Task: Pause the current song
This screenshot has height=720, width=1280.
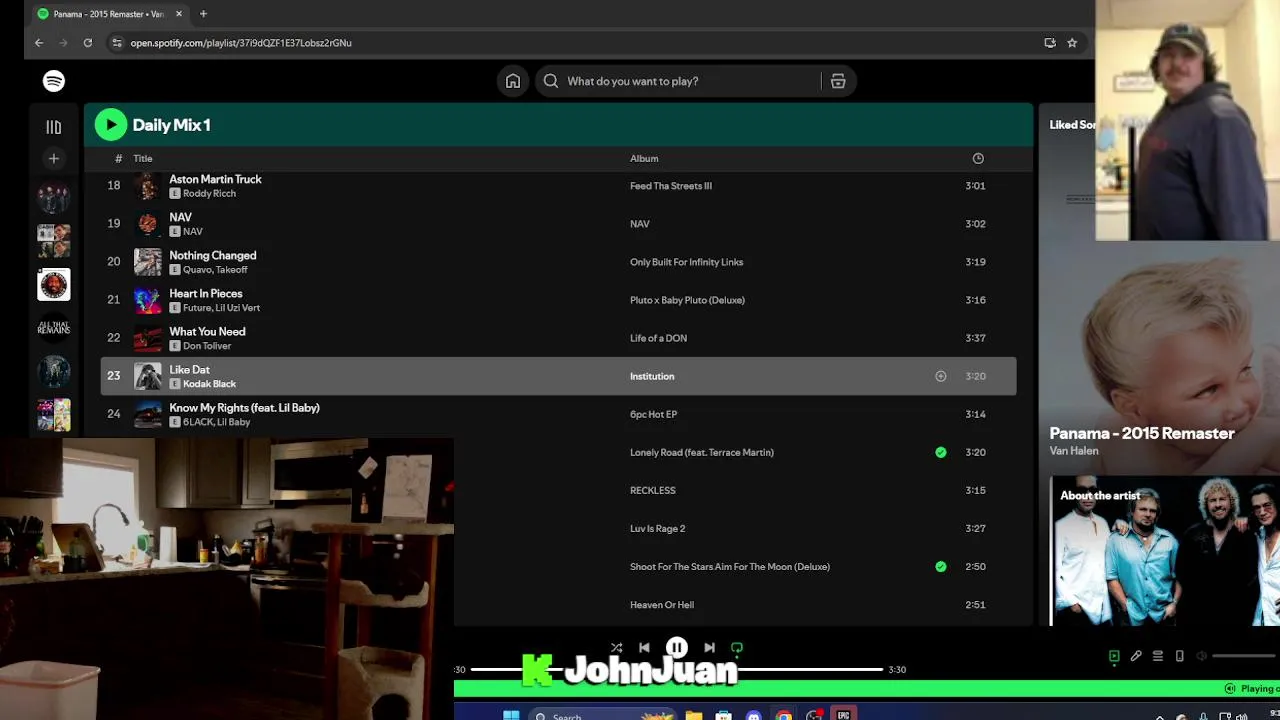Action: point(677,648)
